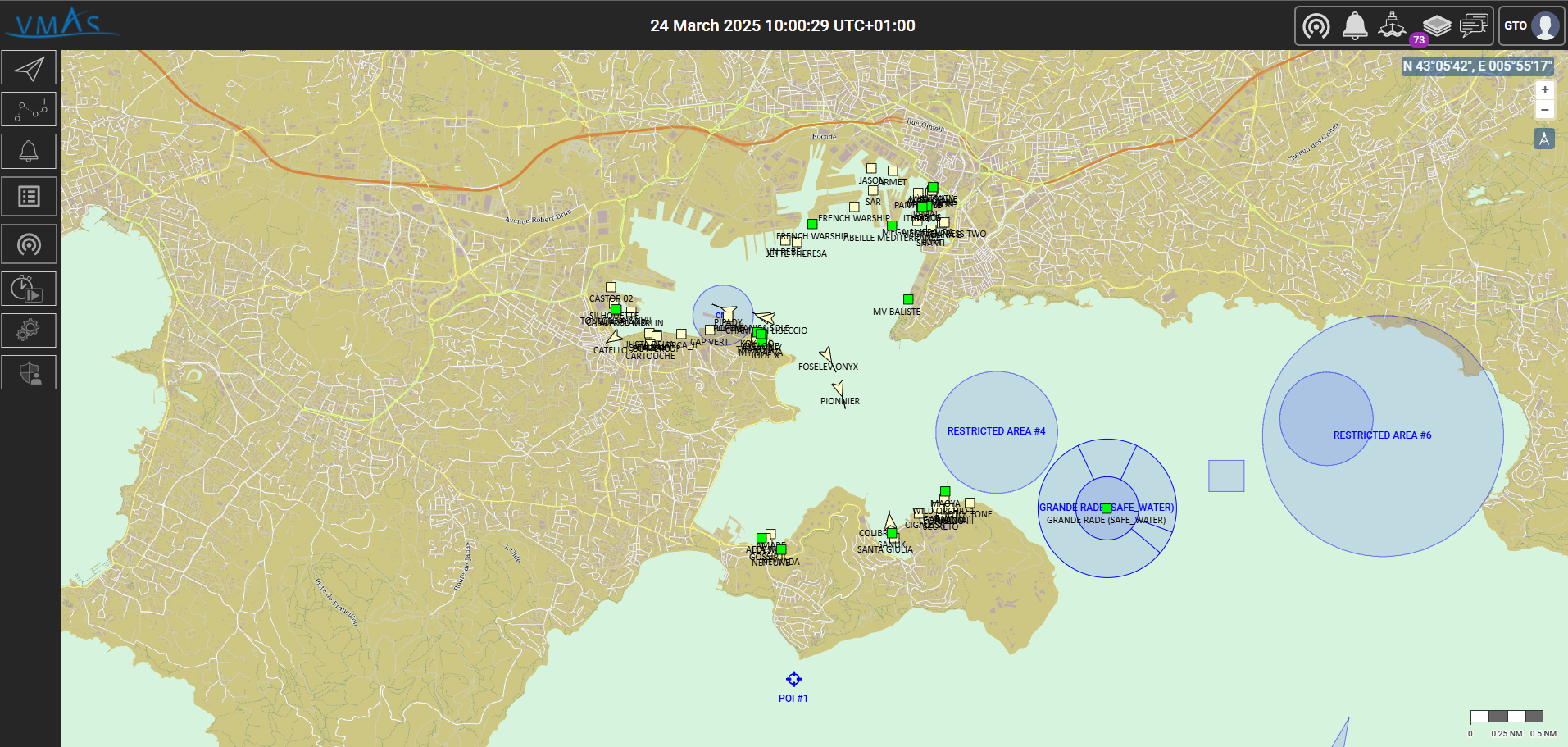The height and width of the screenshot is (747, 1568).
Task: Select the POI #1 marker on map
Action: pyautogui.click(x=793, y=679)
